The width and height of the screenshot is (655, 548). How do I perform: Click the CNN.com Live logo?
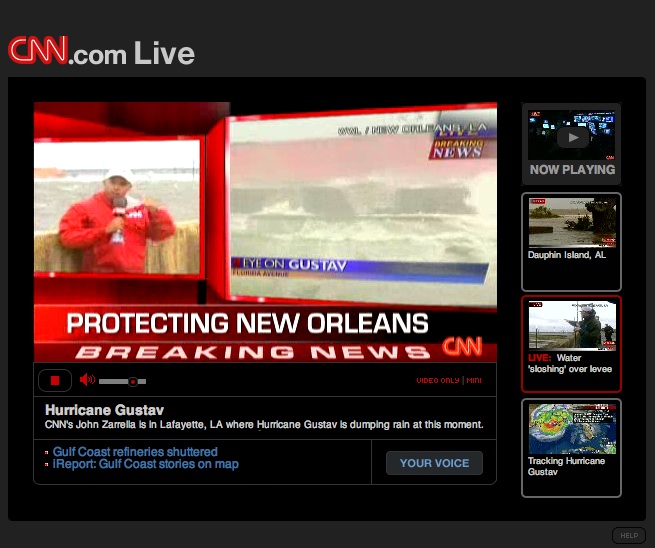[101, 52]
